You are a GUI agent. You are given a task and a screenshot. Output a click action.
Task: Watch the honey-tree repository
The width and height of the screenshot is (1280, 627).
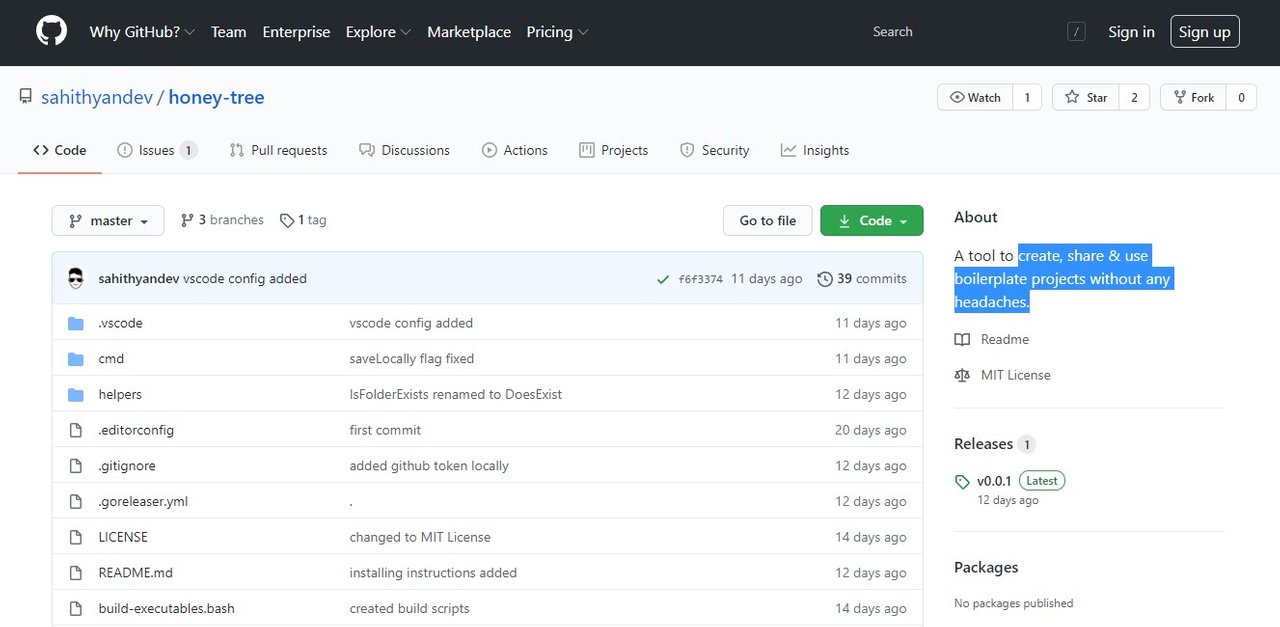tap(975, 97)
